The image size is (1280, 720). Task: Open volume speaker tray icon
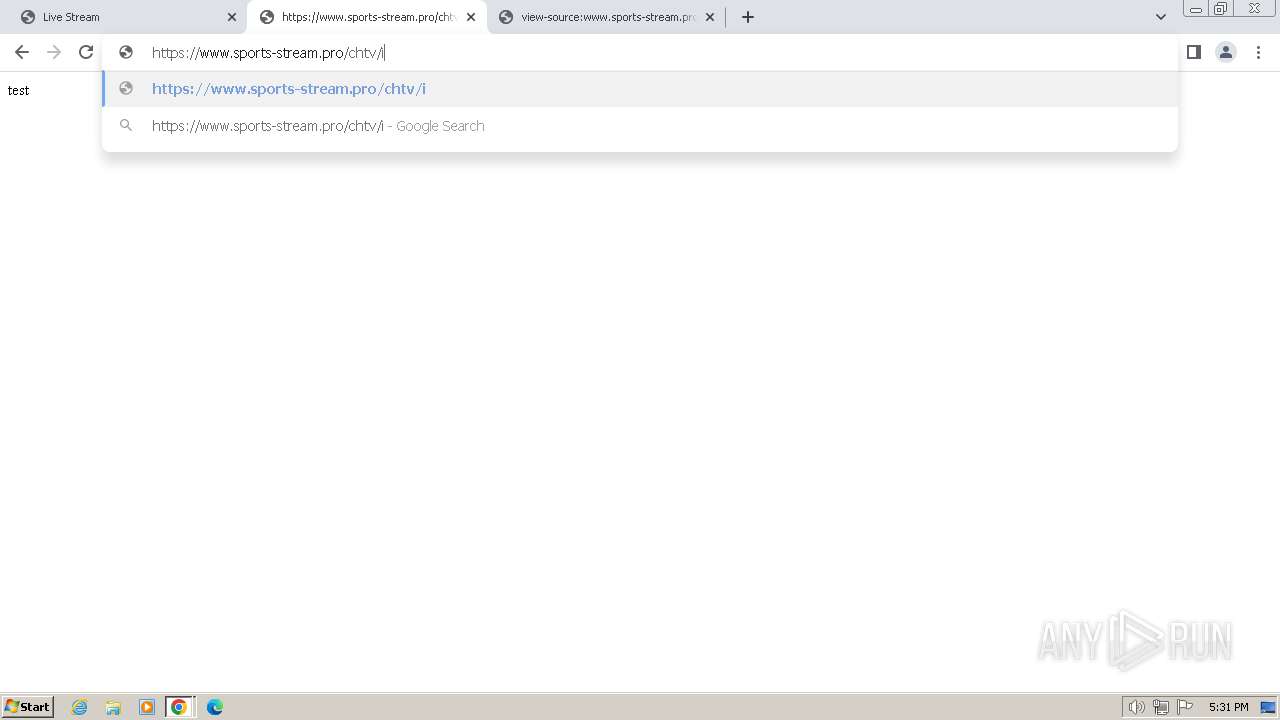coord(1136,707)
